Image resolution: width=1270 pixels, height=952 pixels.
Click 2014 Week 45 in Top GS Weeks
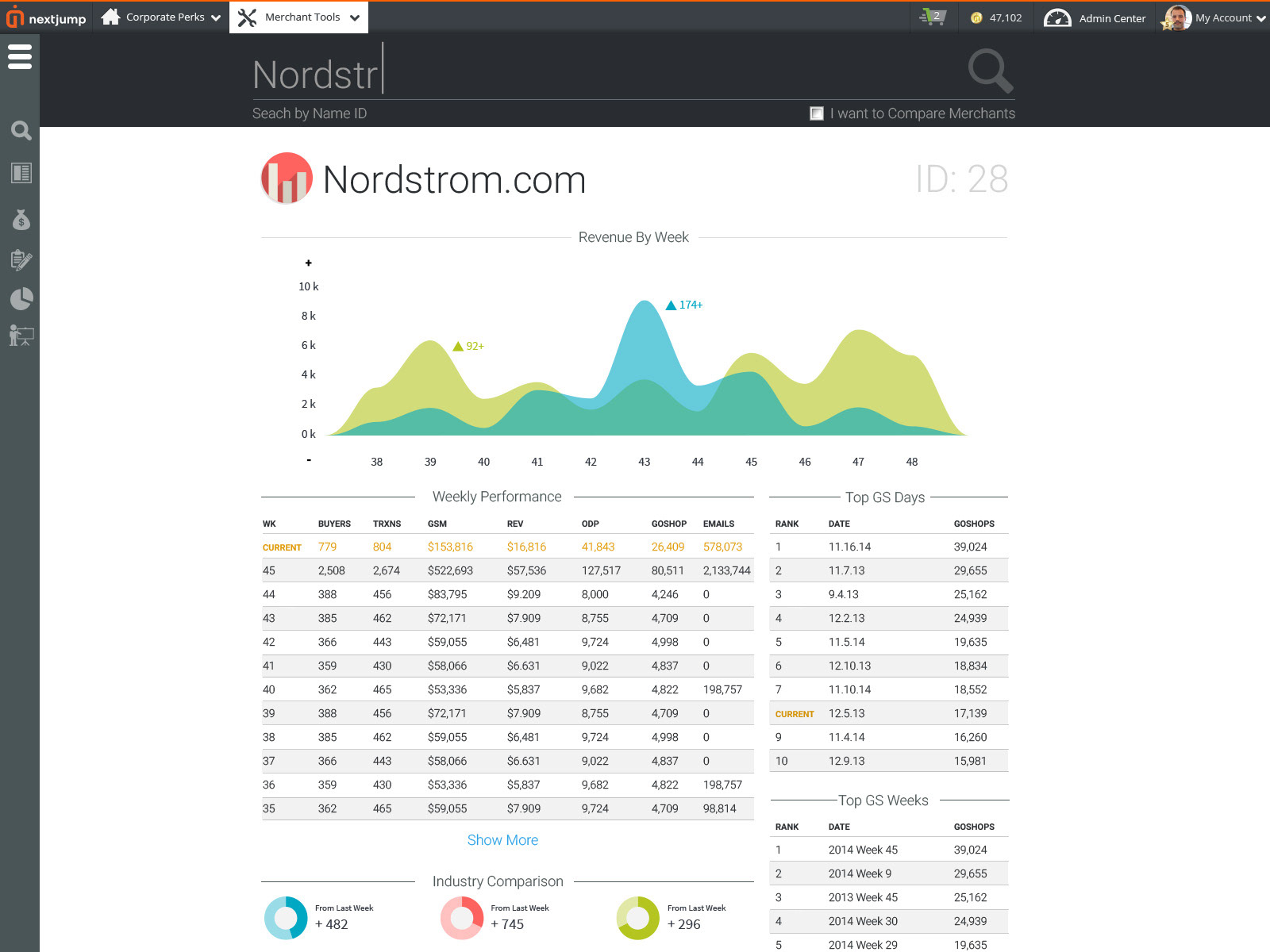pyautogui.click(x=863, y=850)
